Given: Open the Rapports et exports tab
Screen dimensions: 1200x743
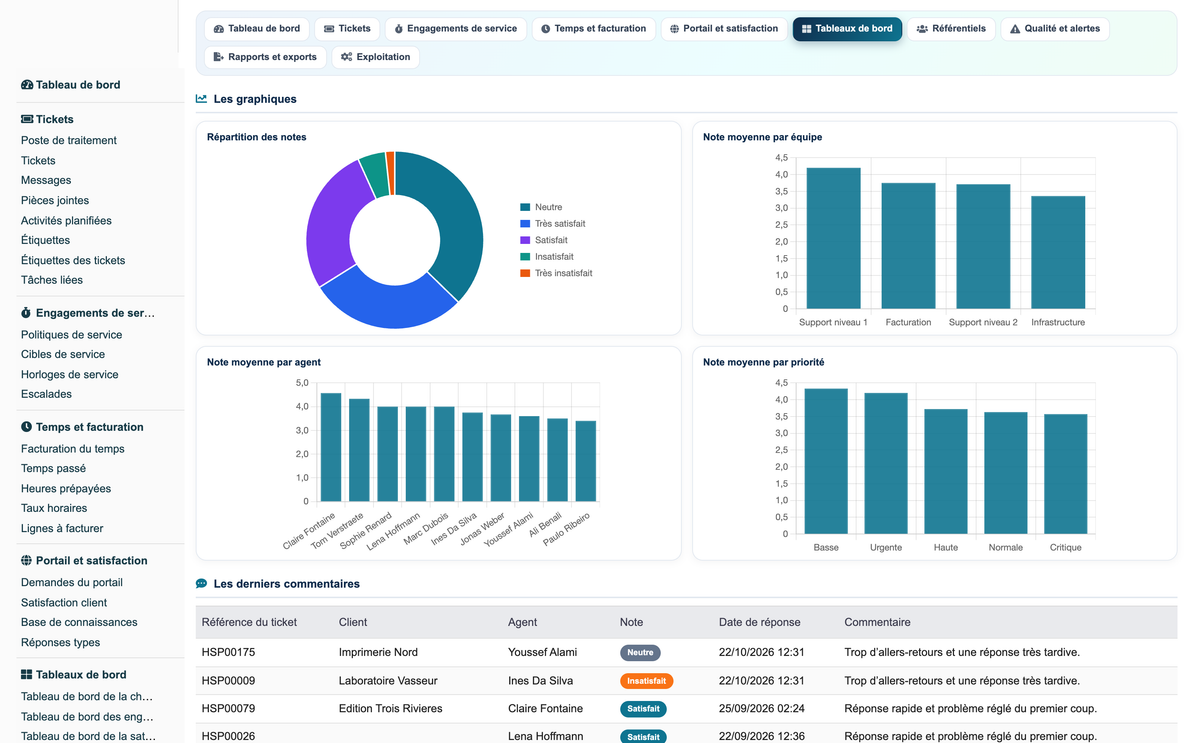Looking at the screenshot, I should [x=265, y=57].
